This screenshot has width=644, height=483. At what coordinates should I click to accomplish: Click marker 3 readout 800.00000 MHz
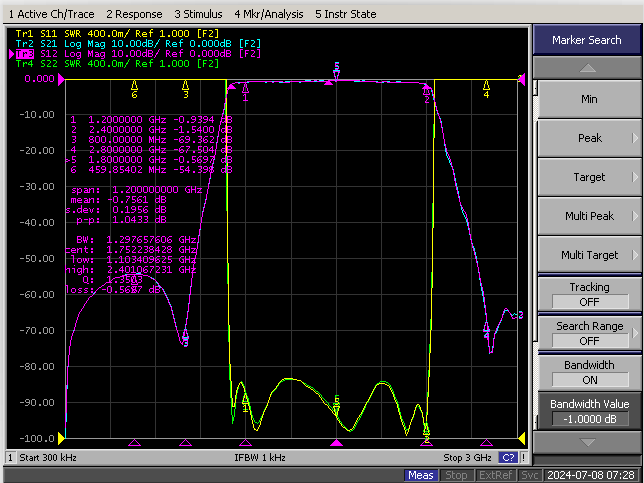pos(151,140)
